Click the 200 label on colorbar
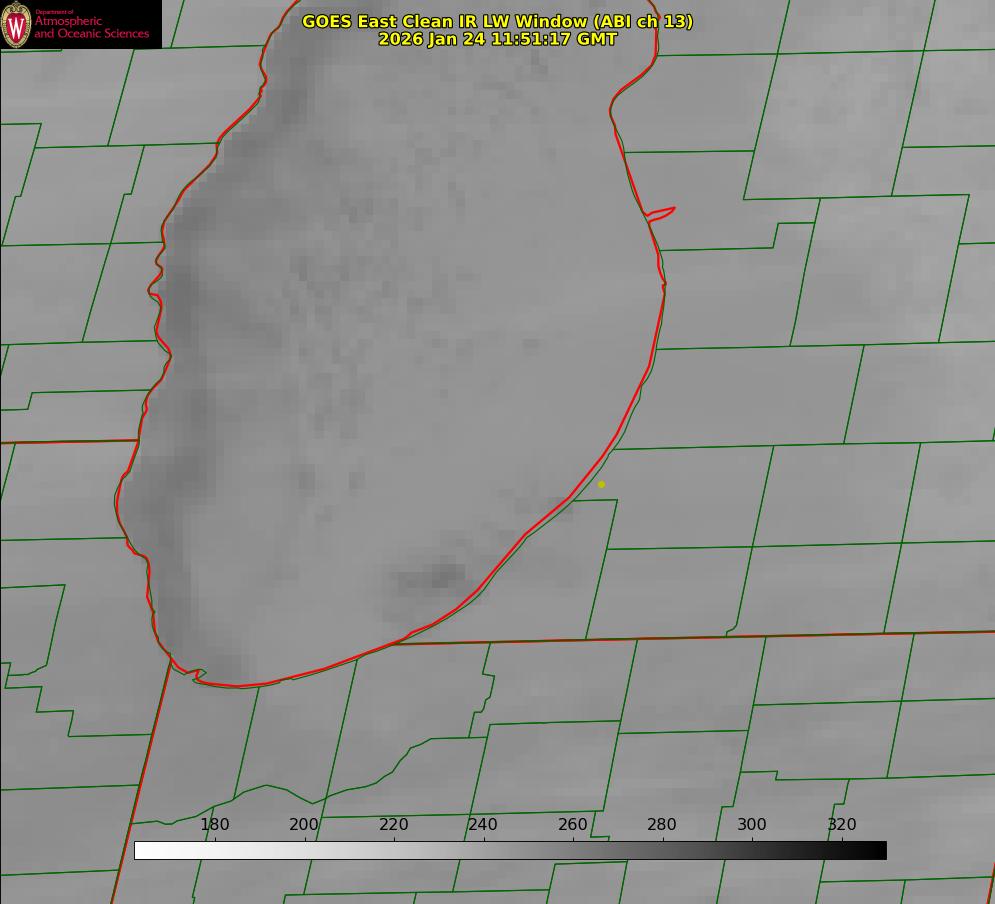Viewport: 995px width, 904px height. (x=304, y=824)
